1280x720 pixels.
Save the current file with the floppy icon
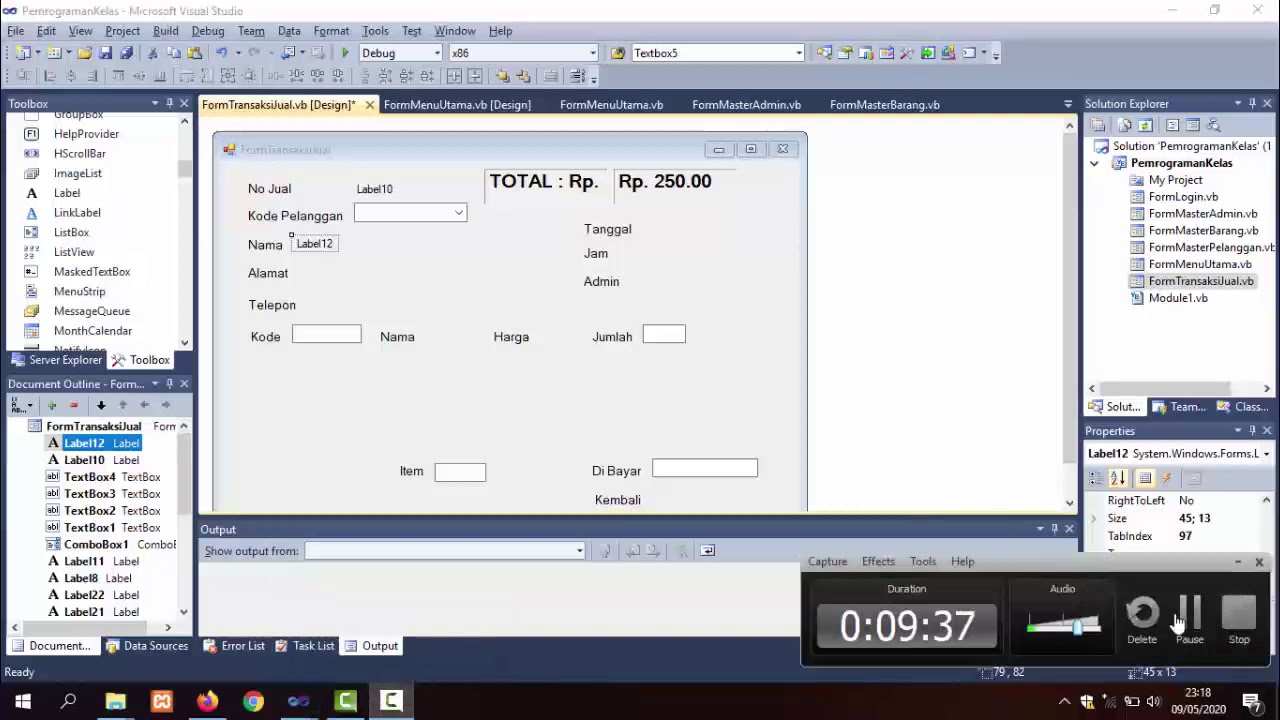coord(105,53)
